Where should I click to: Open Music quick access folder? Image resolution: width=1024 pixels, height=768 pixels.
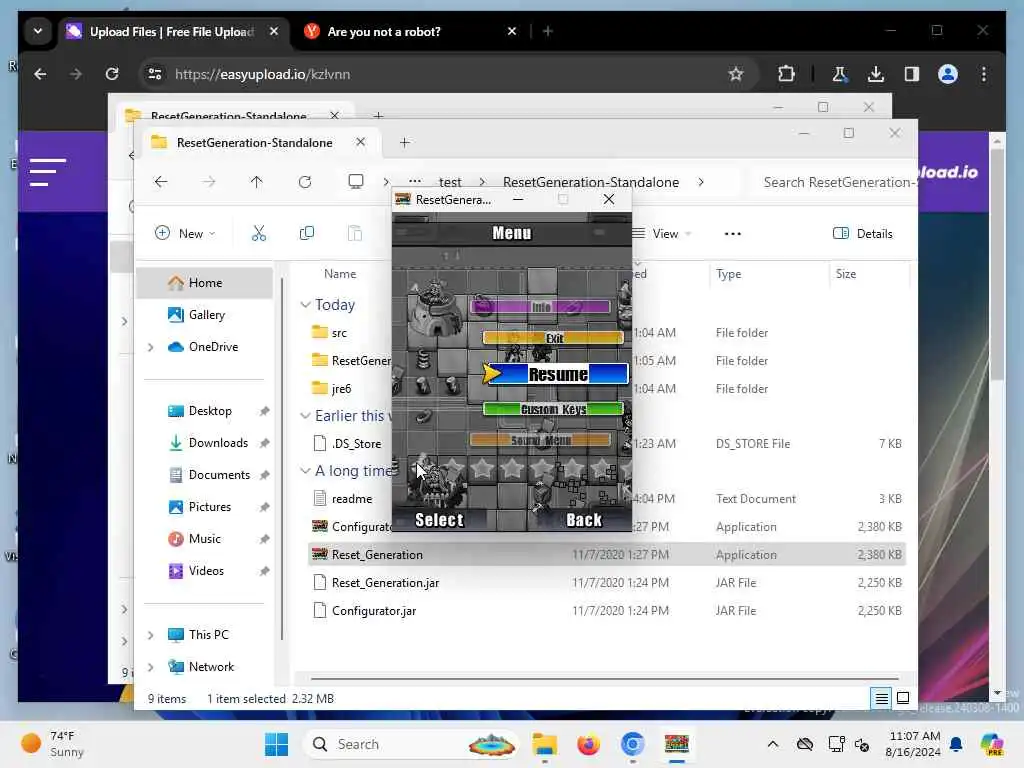pos(205,539)
